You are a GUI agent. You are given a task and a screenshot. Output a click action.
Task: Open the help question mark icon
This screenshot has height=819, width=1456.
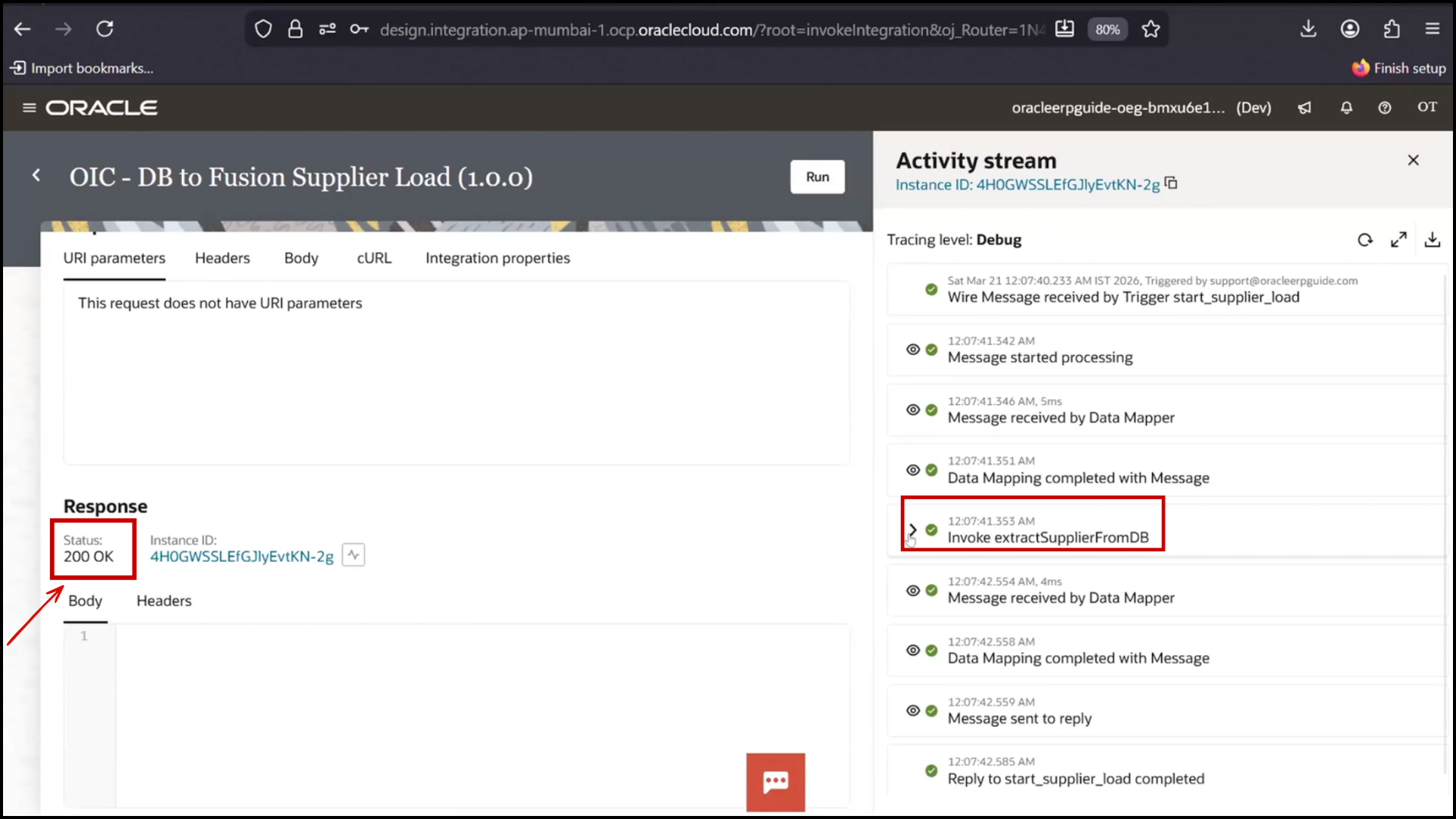(1385, 108)
